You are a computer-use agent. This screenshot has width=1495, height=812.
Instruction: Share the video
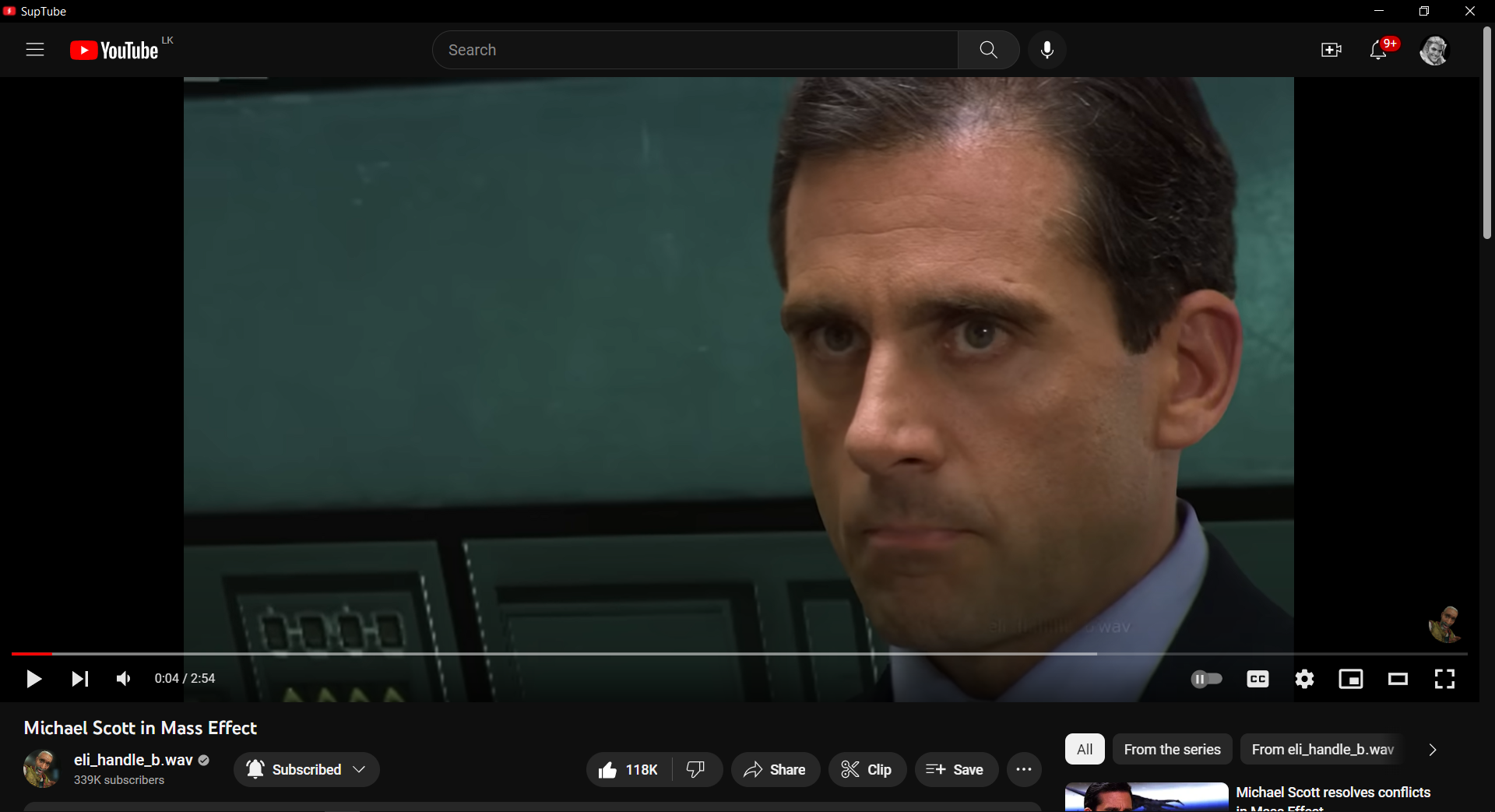[x=775, y=770]
